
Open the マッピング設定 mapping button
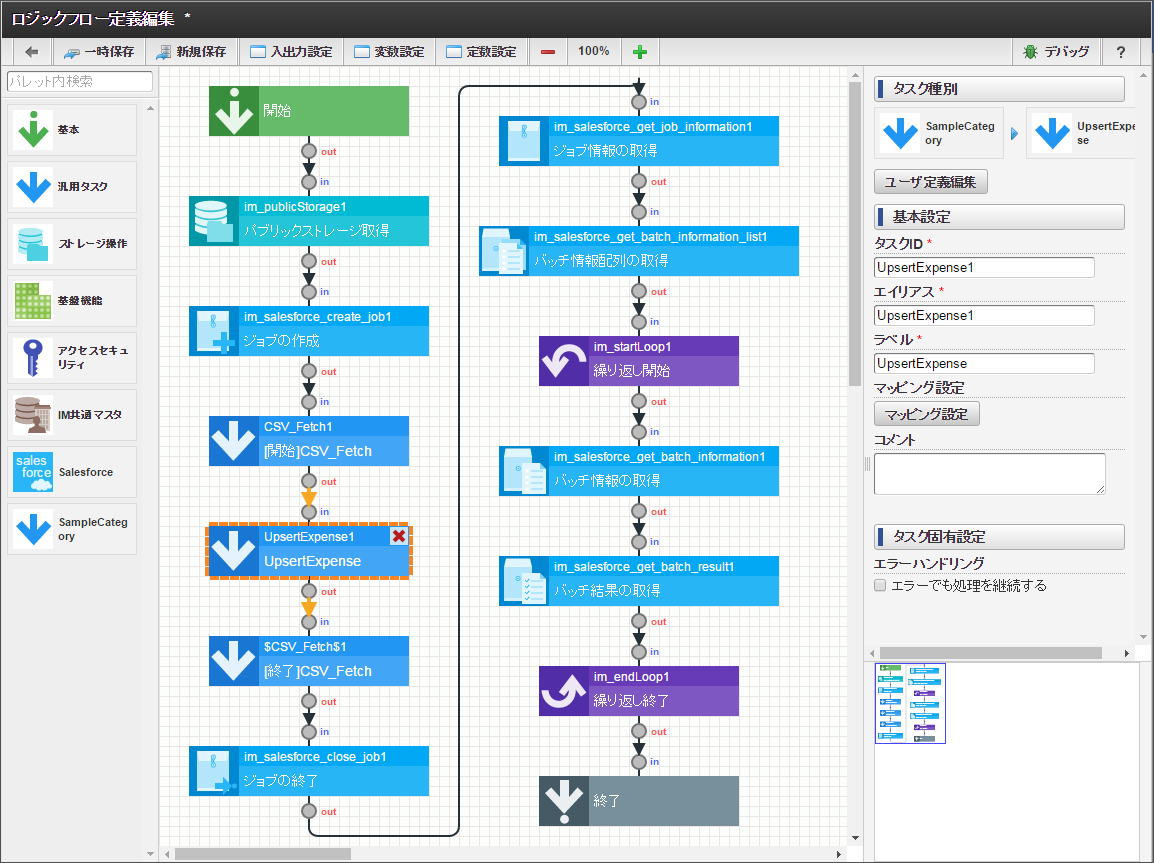click(x=927, y=414)
